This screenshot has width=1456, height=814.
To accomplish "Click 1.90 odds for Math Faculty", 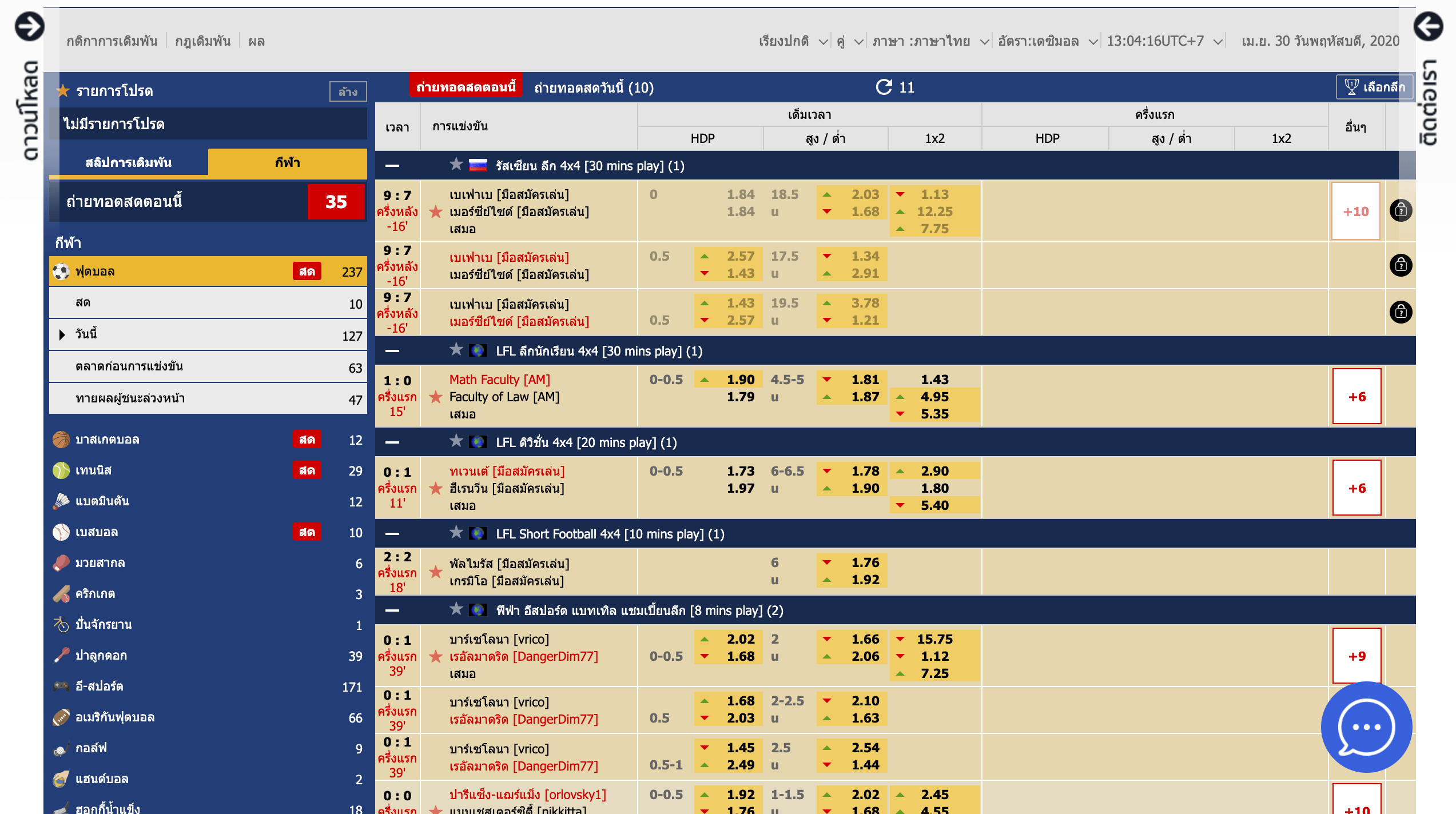I will pos(740,380).
